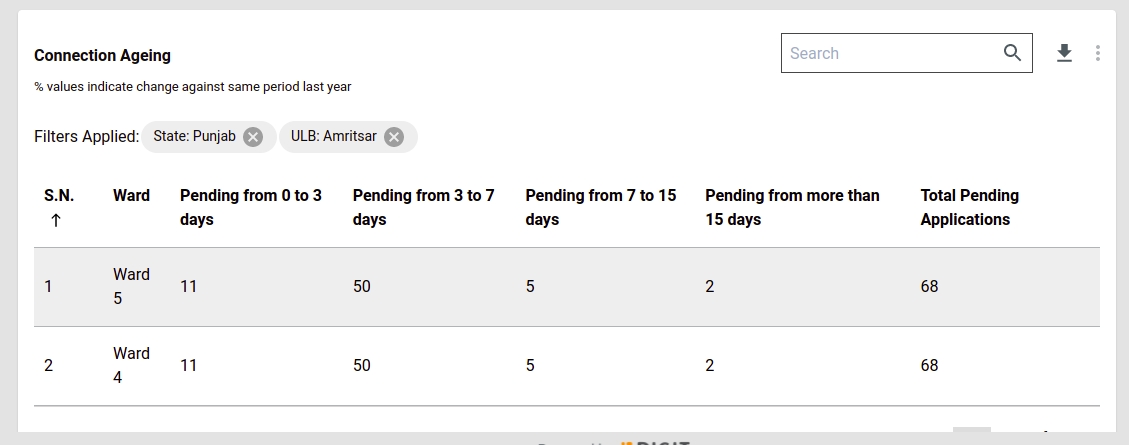Image resolution: width=1129 pixels, height=445 pixels.
Task: Sort by the Ward column header
Action: [131, 195]
